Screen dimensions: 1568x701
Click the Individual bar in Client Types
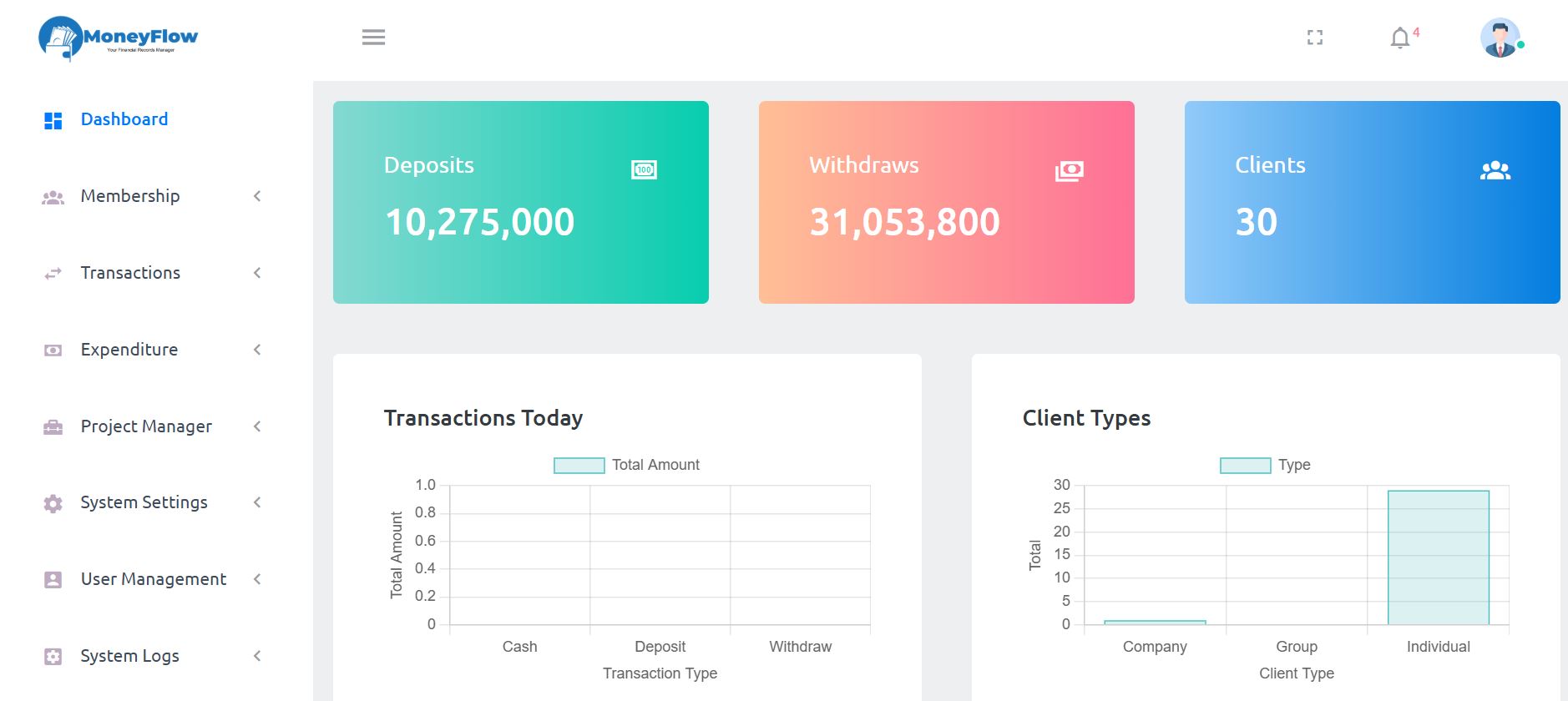coord(1438,557)
